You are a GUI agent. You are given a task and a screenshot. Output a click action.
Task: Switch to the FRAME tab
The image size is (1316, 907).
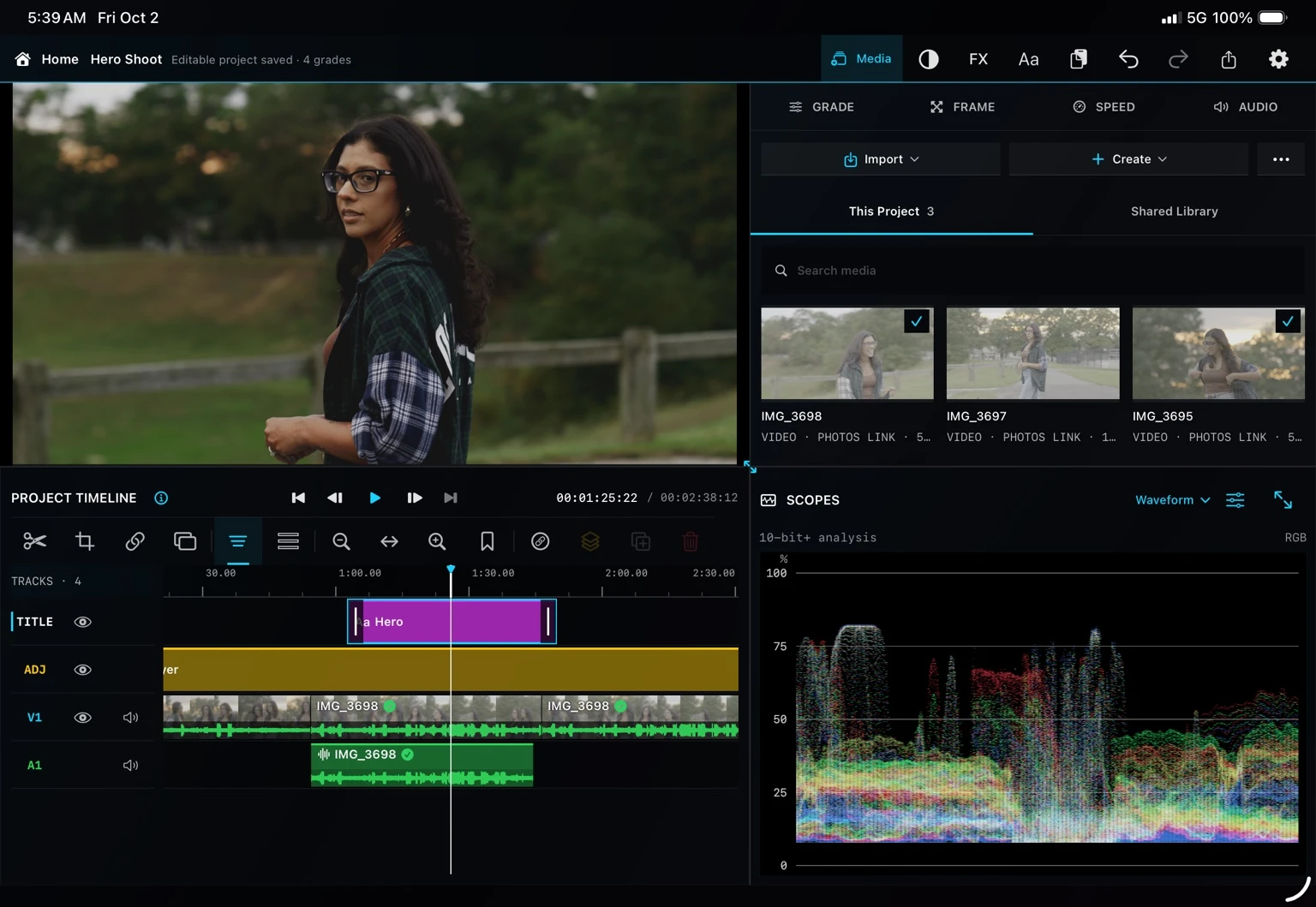pos(962,107)
